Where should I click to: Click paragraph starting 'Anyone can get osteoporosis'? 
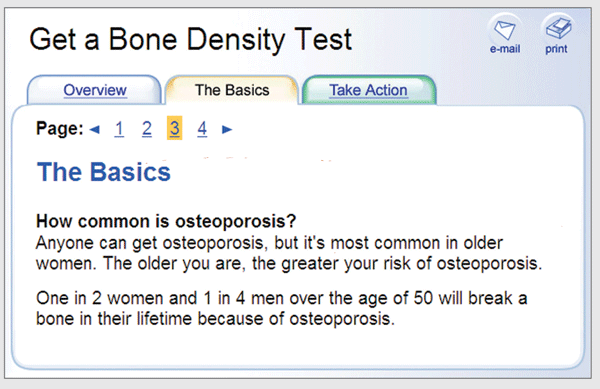pos(289,253)
